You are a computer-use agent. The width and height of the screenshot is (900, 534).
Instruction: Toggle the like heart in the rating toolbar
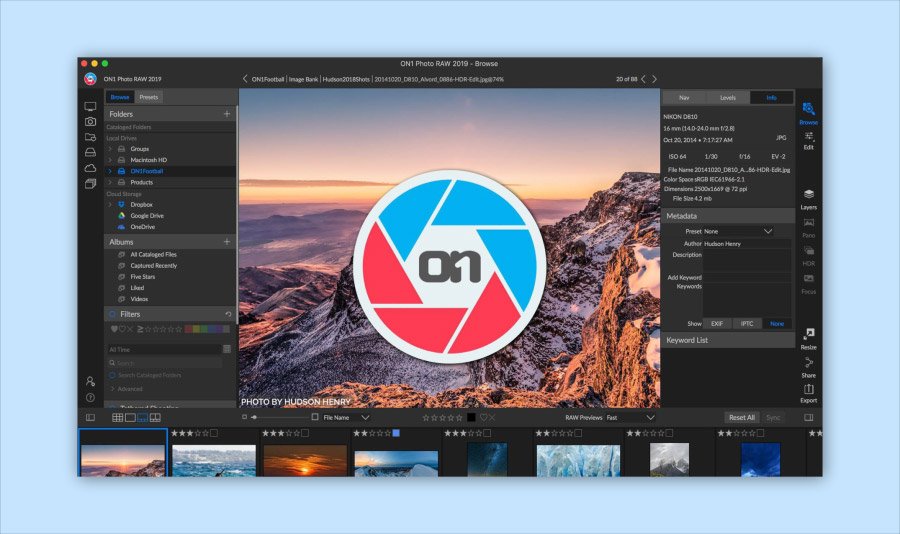pyautogui.click(x=483, y=417)
